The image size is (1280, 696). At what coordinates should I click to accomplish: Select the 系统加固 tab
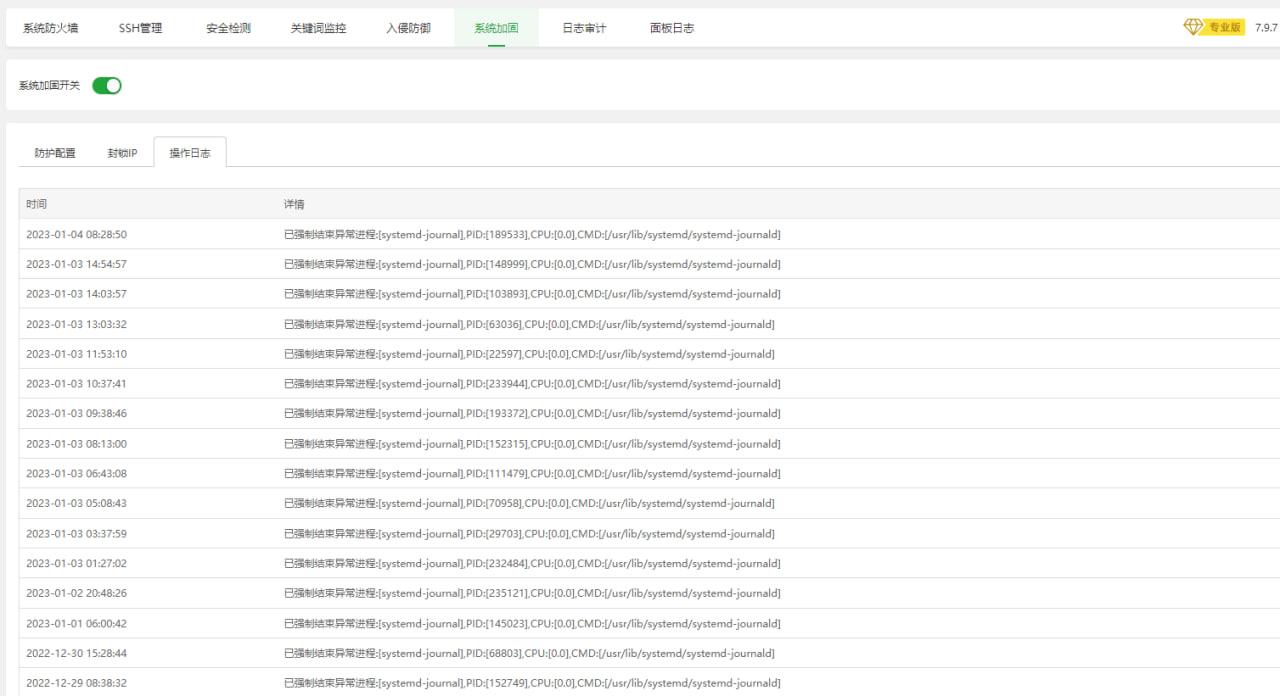[496, 28]
